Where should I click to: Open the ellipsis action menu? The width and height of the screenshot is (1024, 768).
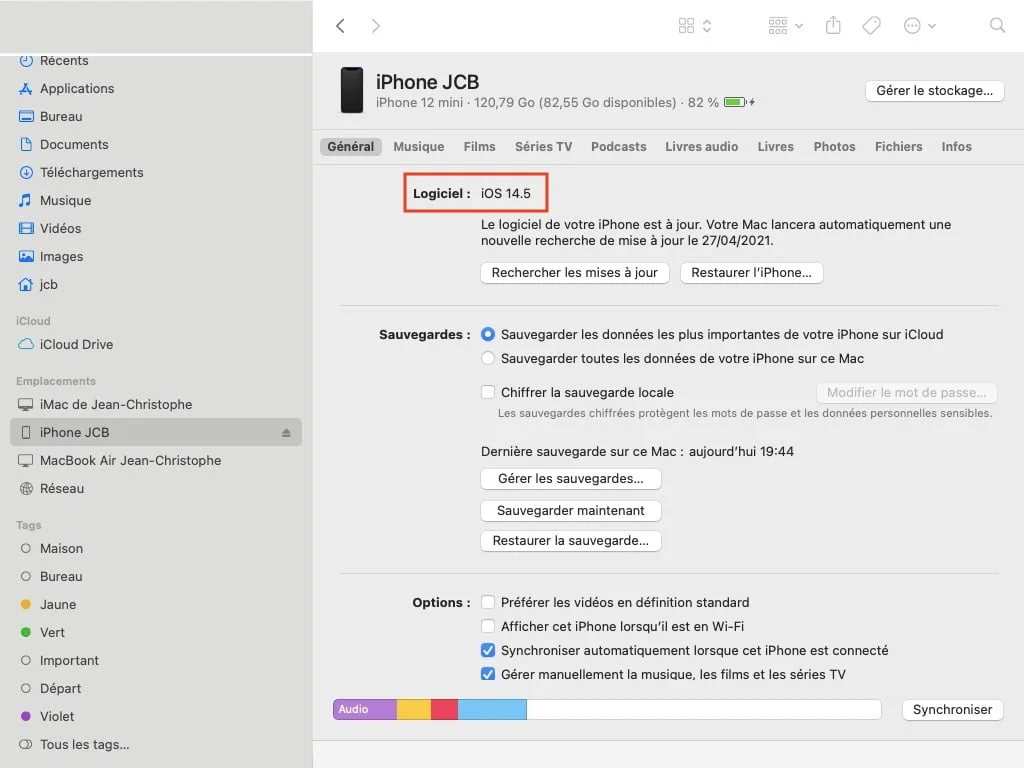click(920, 26)
